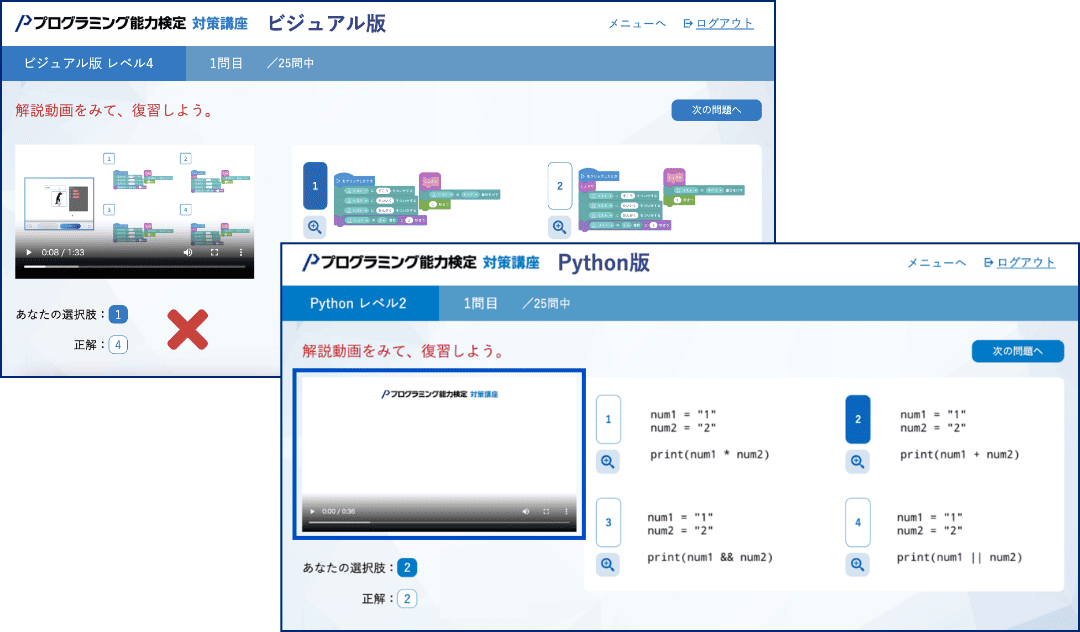The image size is (1080, 632).
Task: Select Python answer option 1
Action: [608, 419]
